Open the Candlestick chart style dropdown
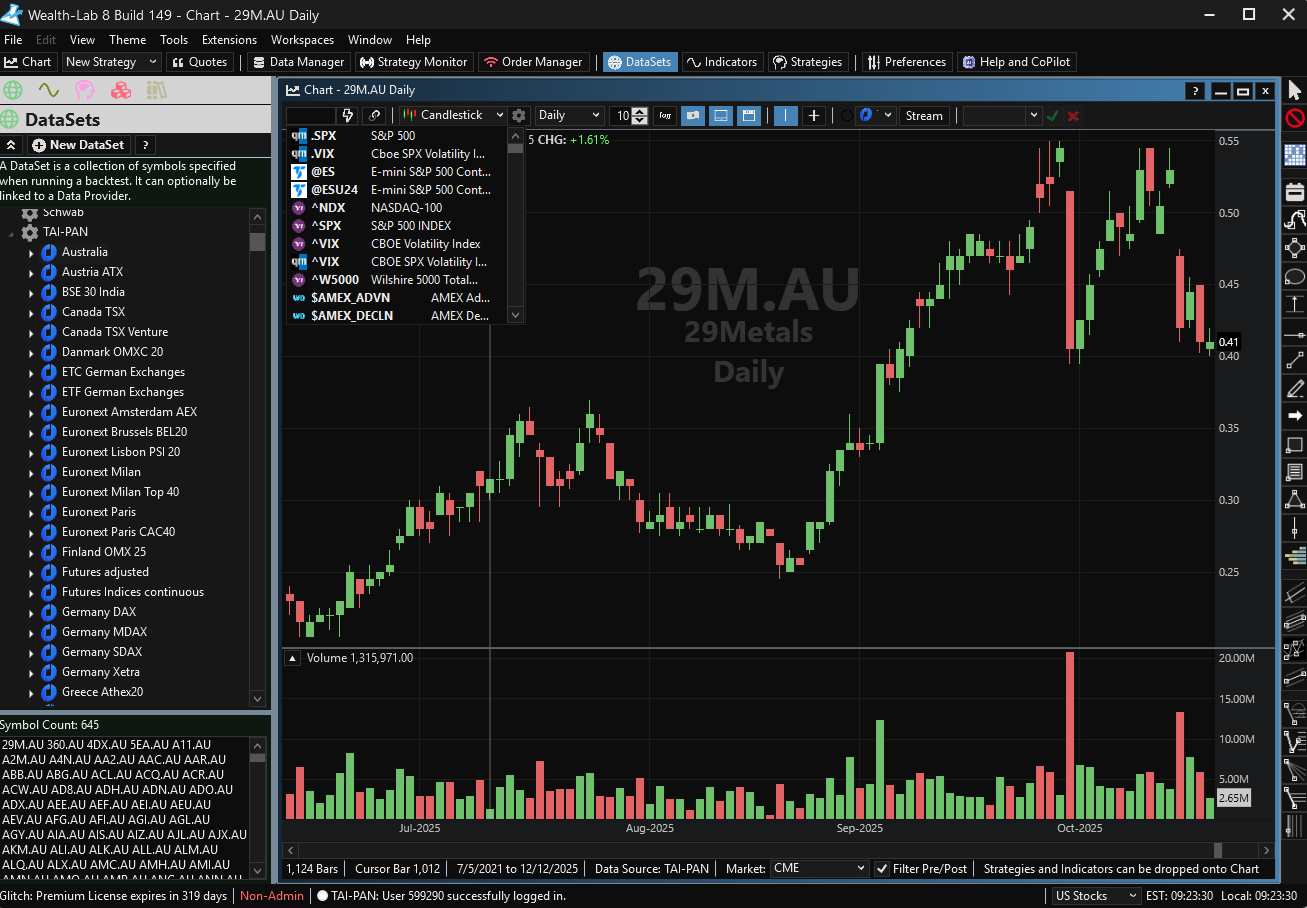Viewport: 1307px width, 908px height. click(x=453, y=116)
